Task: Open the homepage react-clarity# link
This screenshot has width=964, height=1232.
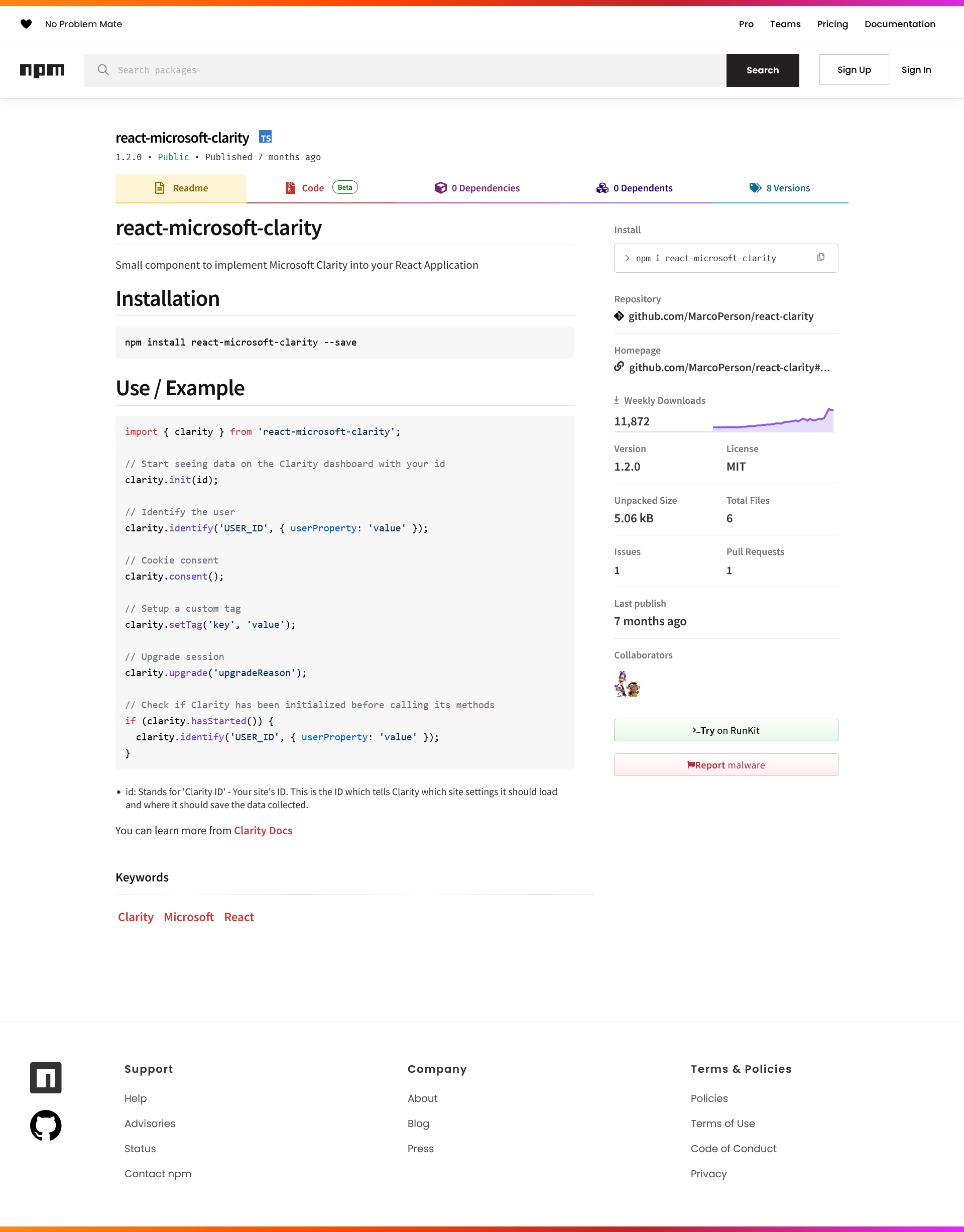Action: click(x=729, y=368)
